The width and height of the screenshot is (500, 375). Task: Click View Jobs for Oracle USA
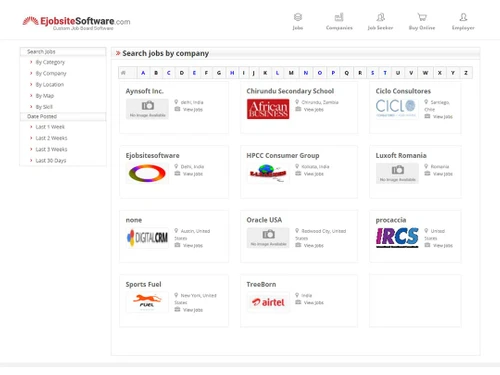click(313, 246)
